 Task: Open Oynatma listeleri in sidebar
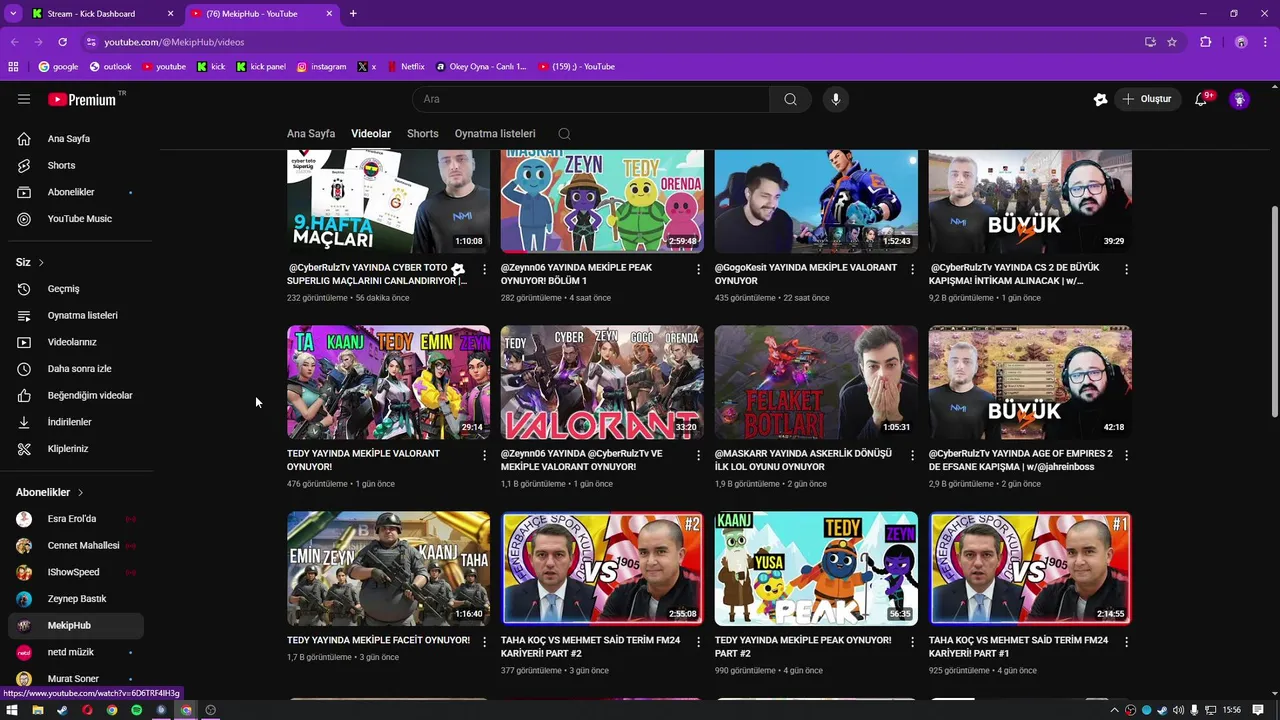[76, 315]
